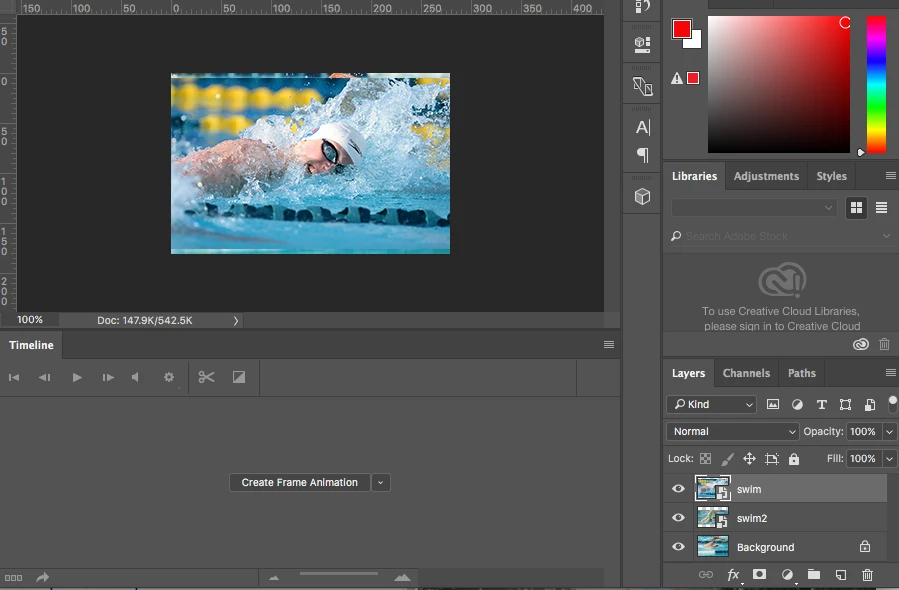Toggle lock position move icon
Screen dimensions: 899x590
(x=749, y=459)
